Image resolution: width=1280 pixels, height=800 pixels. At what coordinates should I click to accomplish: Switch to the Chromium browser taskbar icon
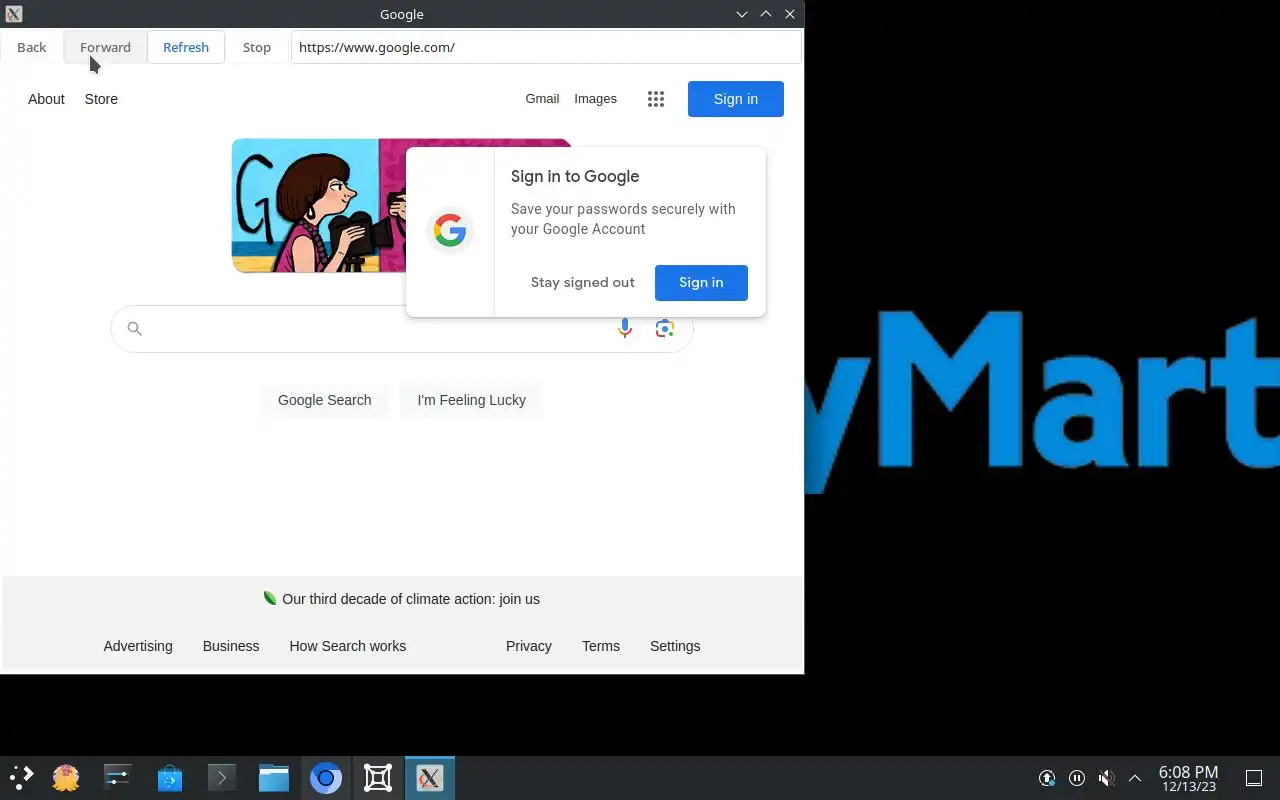click(326, 778)
